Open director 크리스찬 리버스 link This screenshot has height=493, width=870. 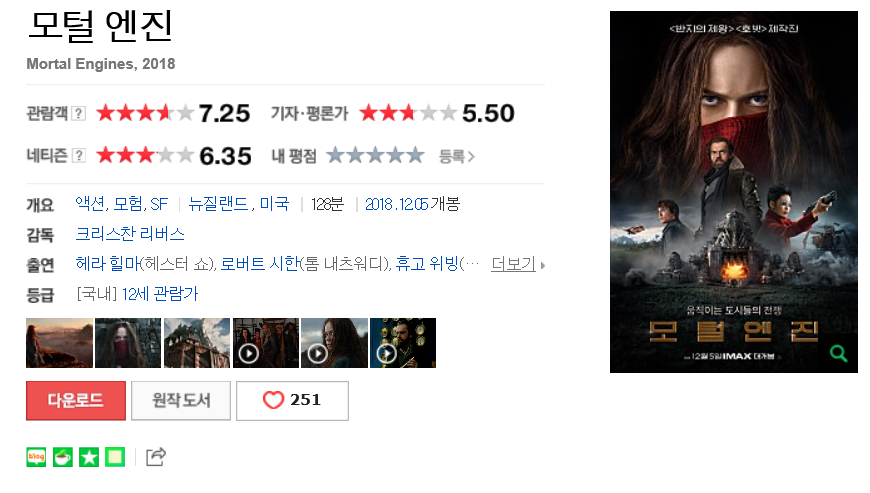(x=130, y=233)
